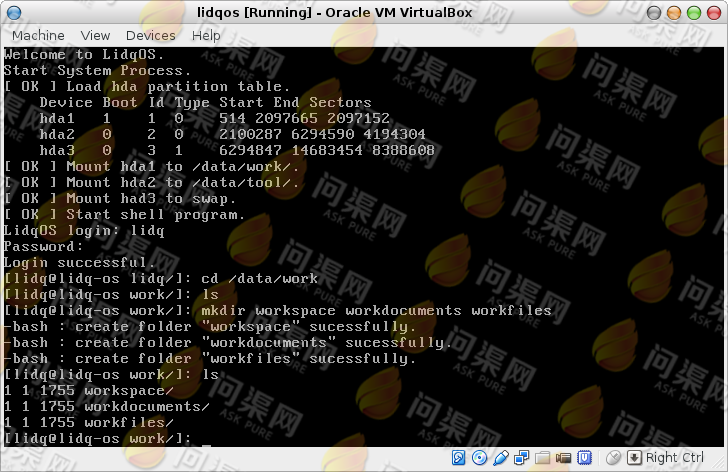Screen dimensions: 728x472
Task: Click the optical disk CD indicator
Action: [479, 458]
